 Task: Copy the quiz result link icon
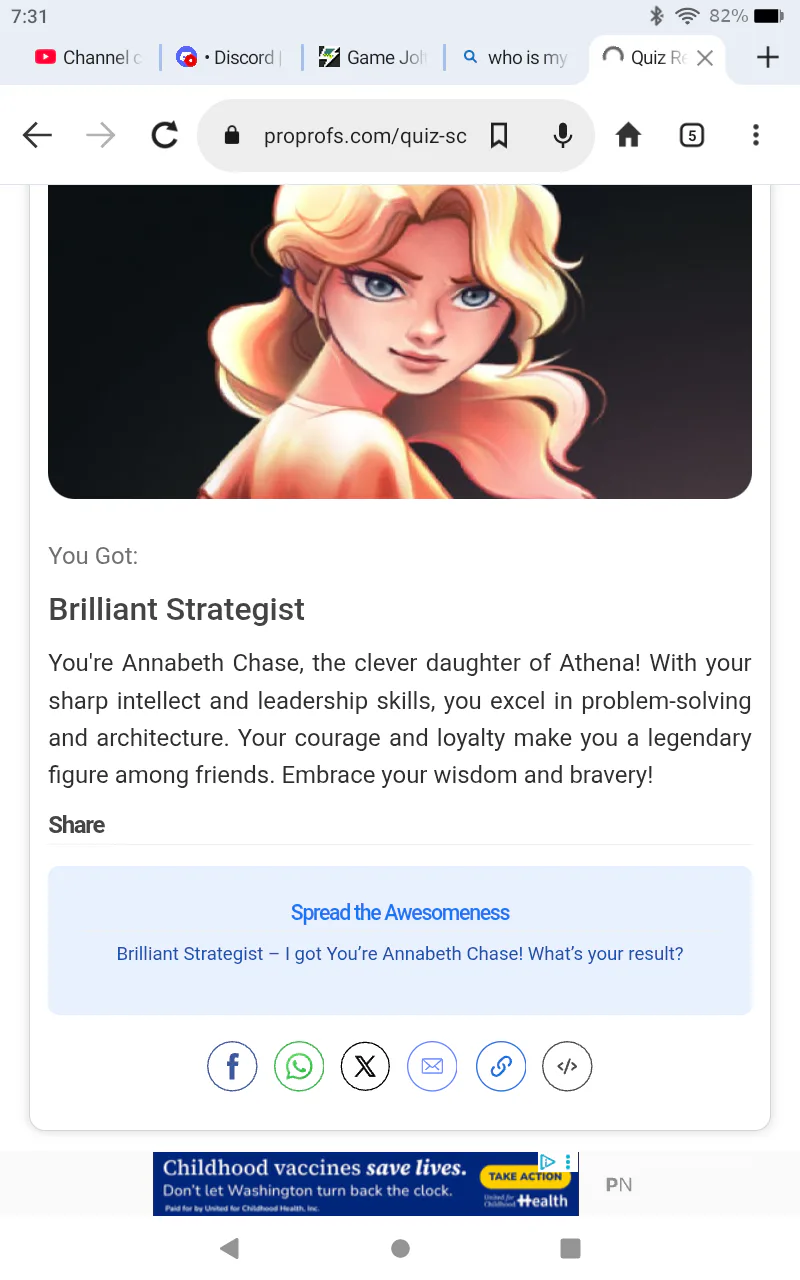point(501,1066)
